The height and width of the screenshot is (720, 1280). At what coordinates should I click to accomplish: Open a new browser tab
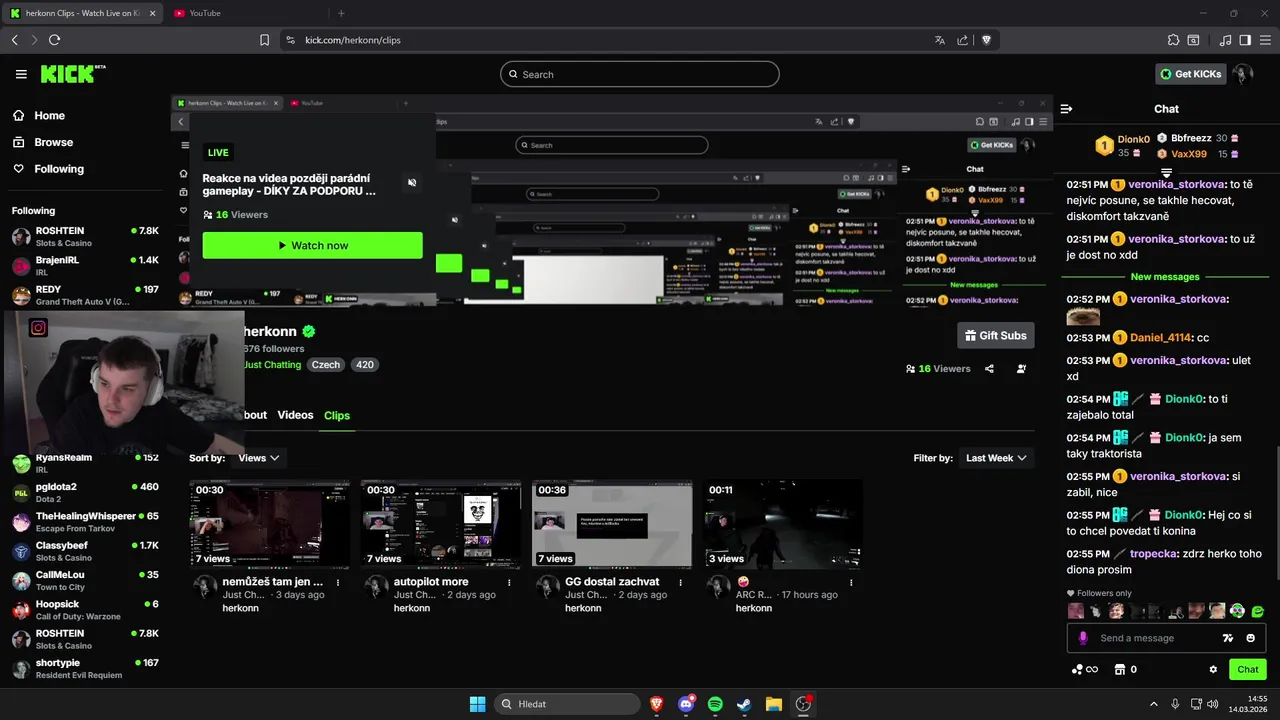click(341, 13)
